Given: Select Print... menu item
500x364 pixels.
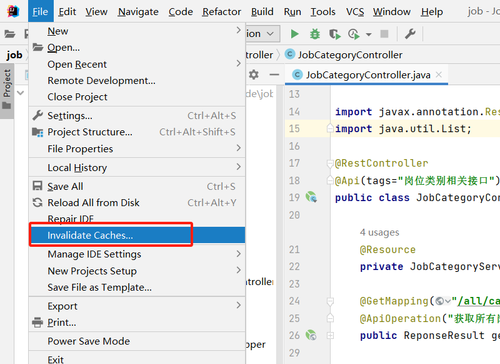Looking at the screenshot, I should click(x=137, y=322).
